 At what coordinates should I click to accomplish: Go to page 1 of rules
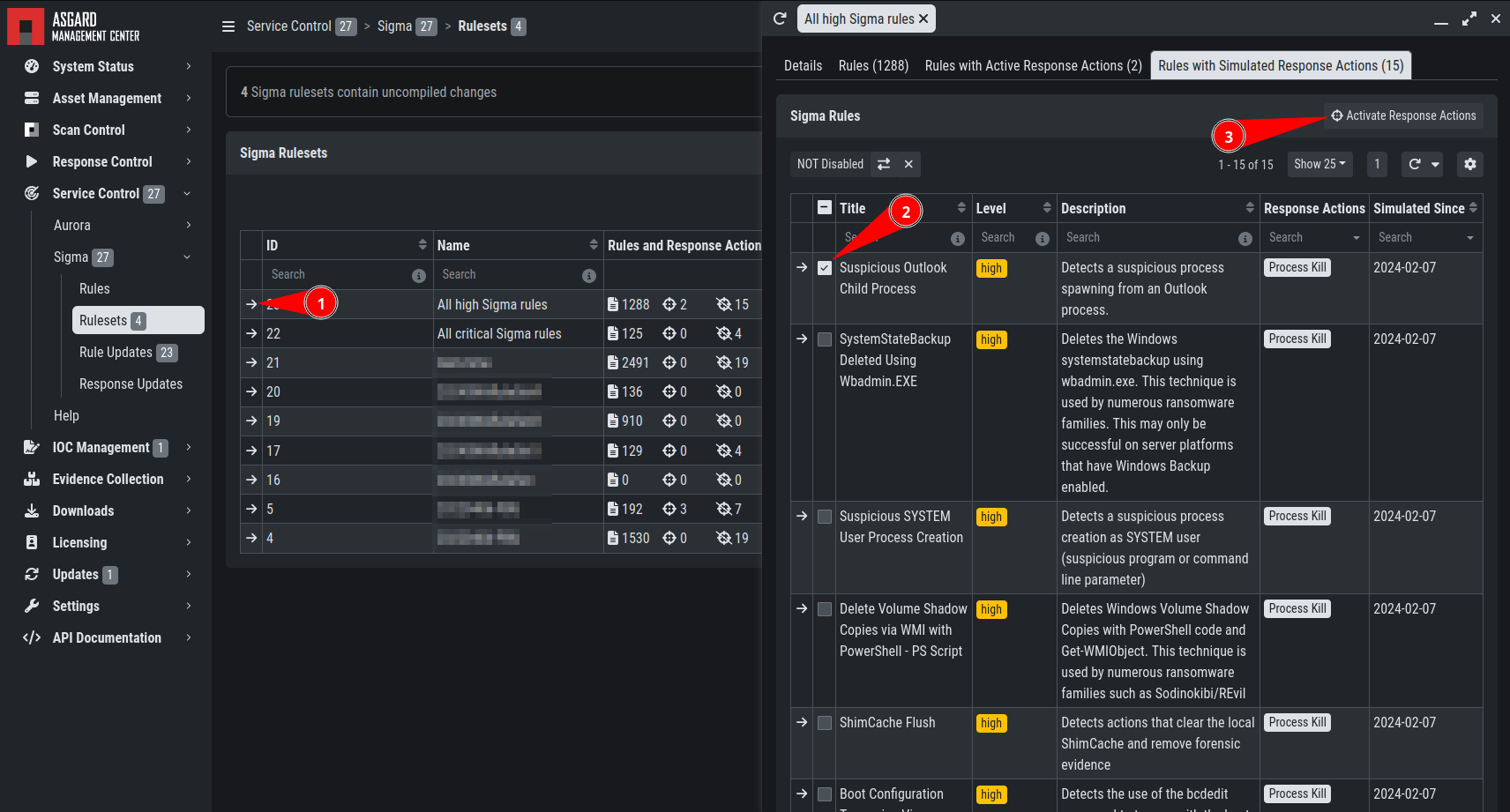coord(1377,164)
